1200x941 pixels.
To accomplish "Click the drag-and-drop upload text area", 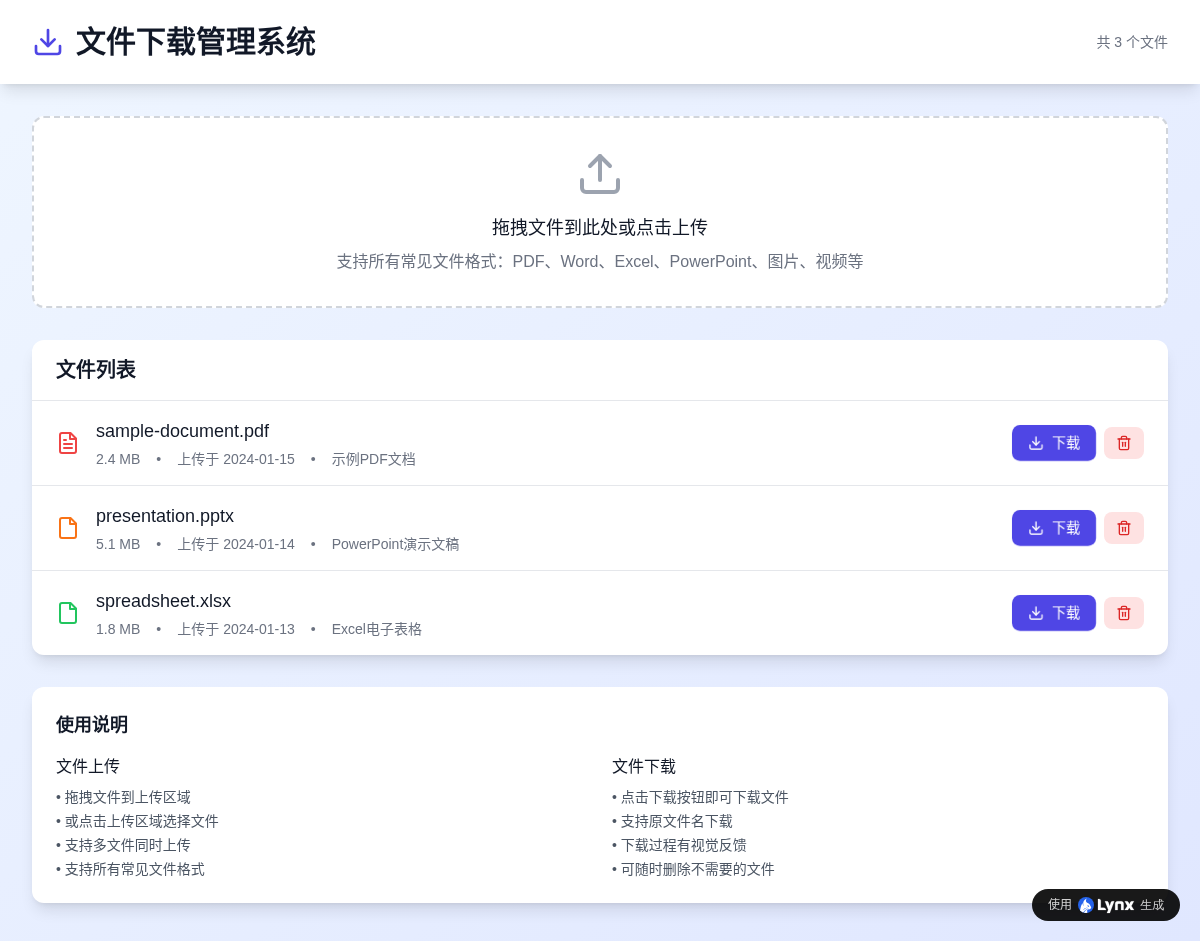I will click(600, 227).
